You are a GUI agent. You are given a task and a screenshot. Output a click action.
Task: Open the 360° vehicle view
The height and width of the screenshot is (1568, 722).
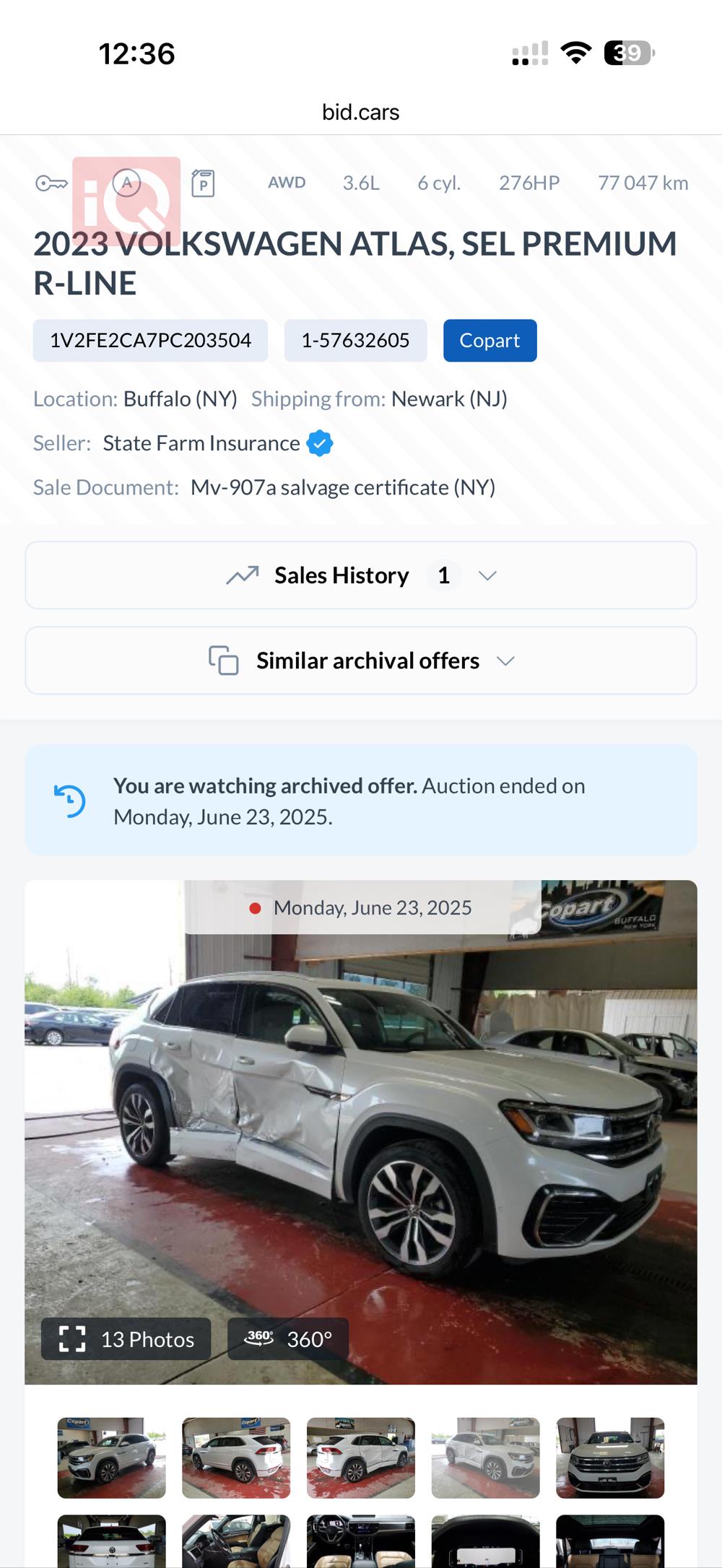click(x=288, y=1339)
